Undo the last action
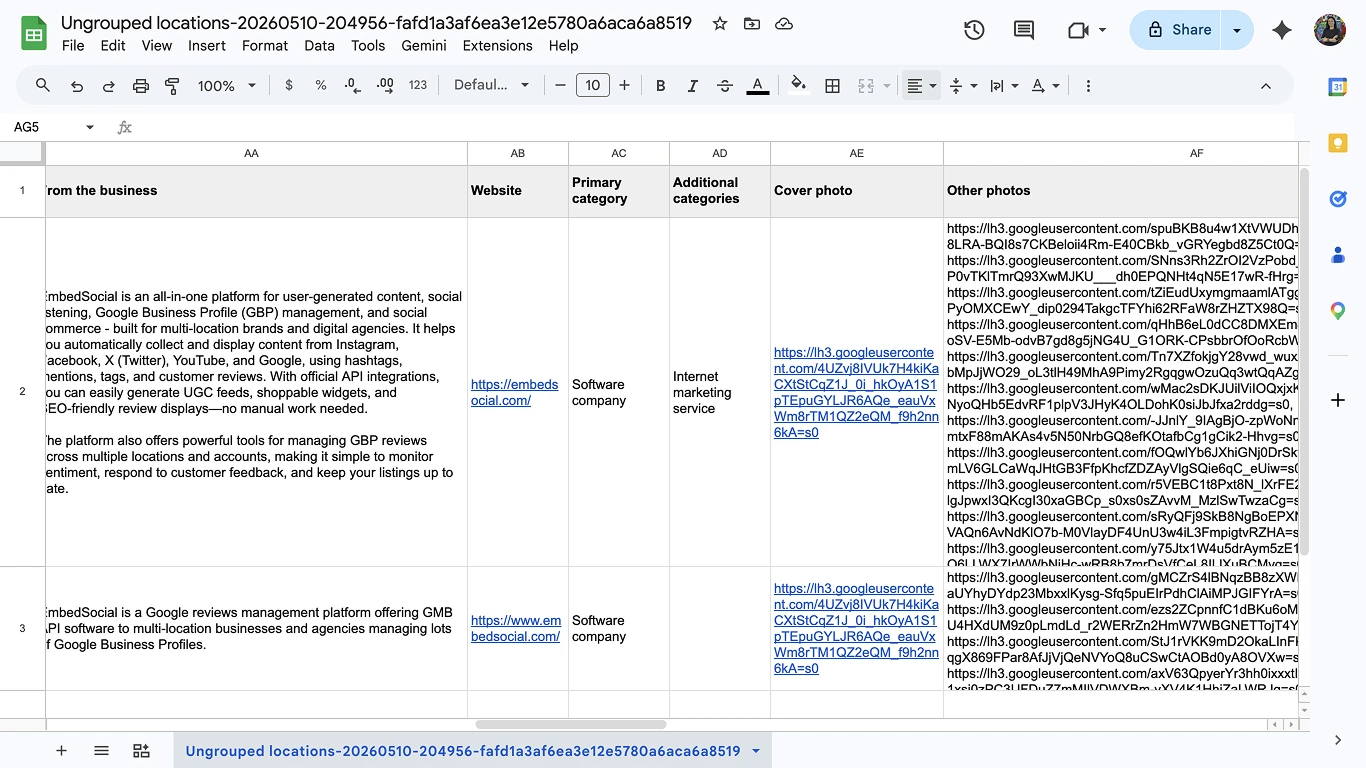The image size is (1366, 768). 77,86
